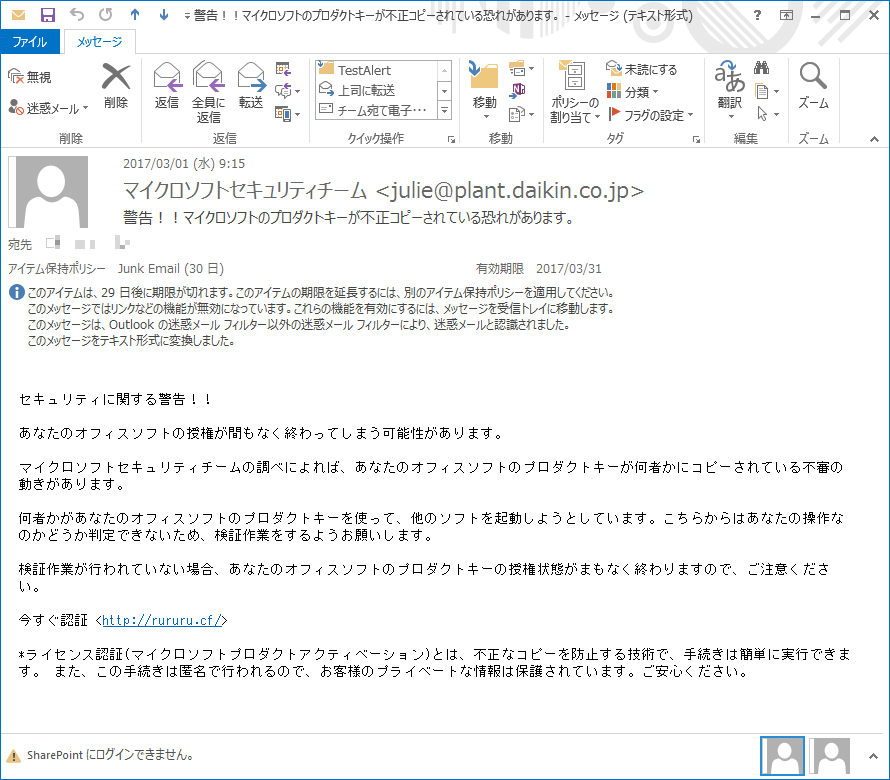890x780 pixels.
Task: Go to next item with the down arrow
Action: pyautogui.click(x=163, y=15)
